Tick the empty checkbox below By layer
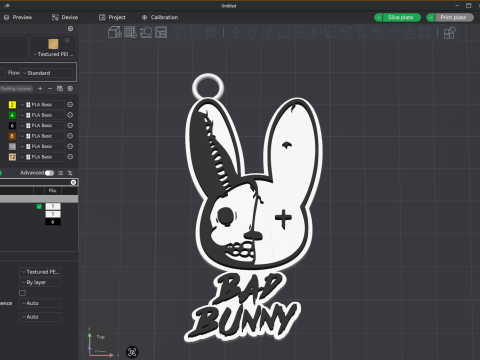The image size is (480, 360). pos(22,293)
